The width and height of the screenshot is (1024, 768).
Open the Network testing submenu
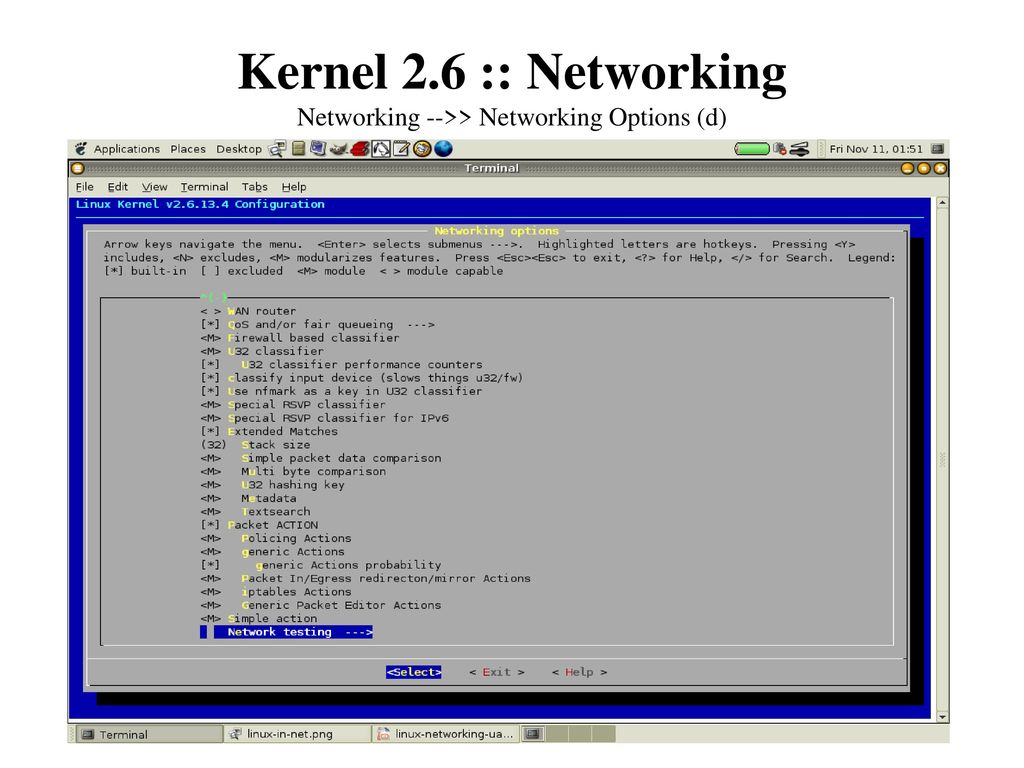click(x=287, y=632)
